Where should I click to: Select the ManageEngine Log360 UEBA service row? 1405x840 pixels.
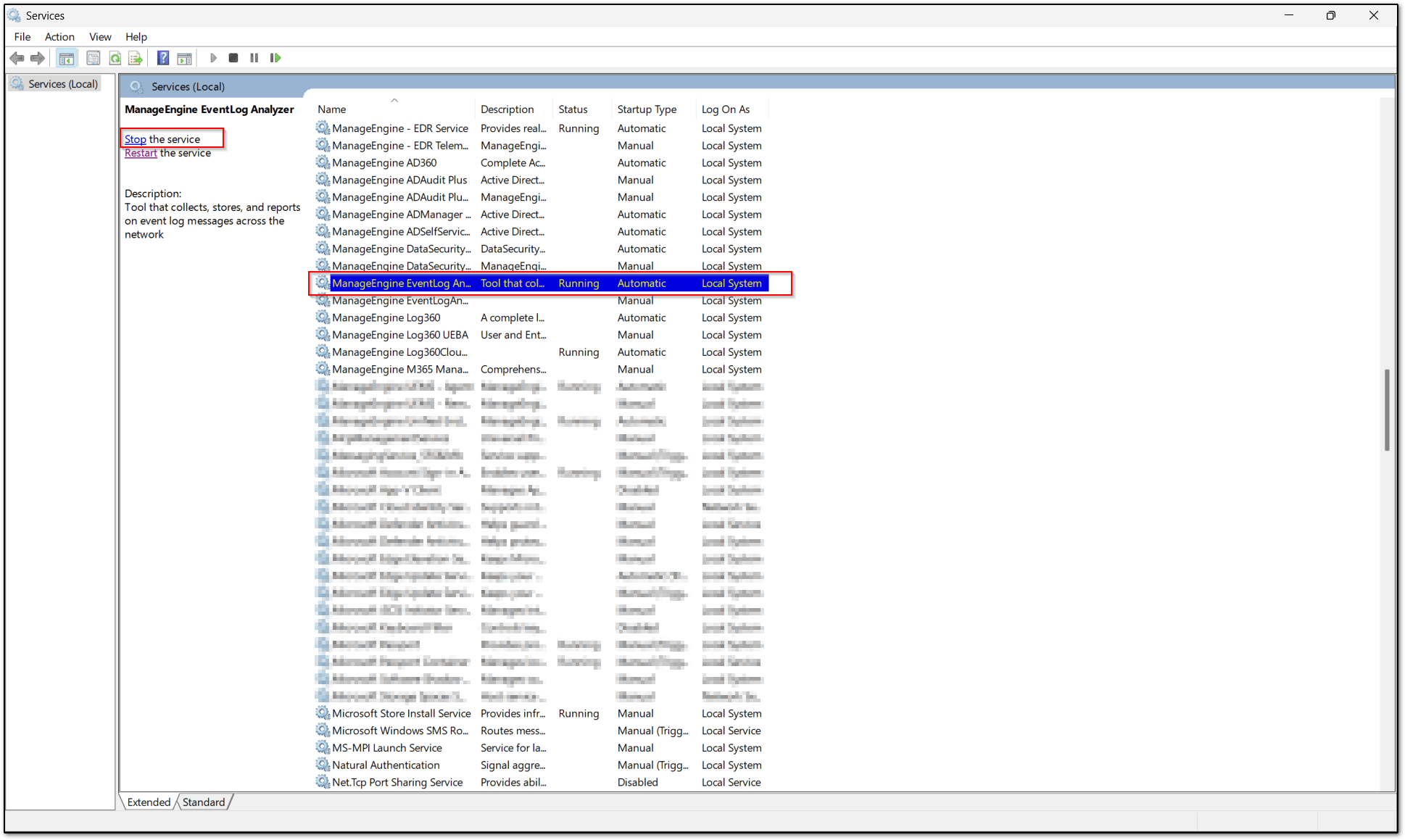coord(400,335)
